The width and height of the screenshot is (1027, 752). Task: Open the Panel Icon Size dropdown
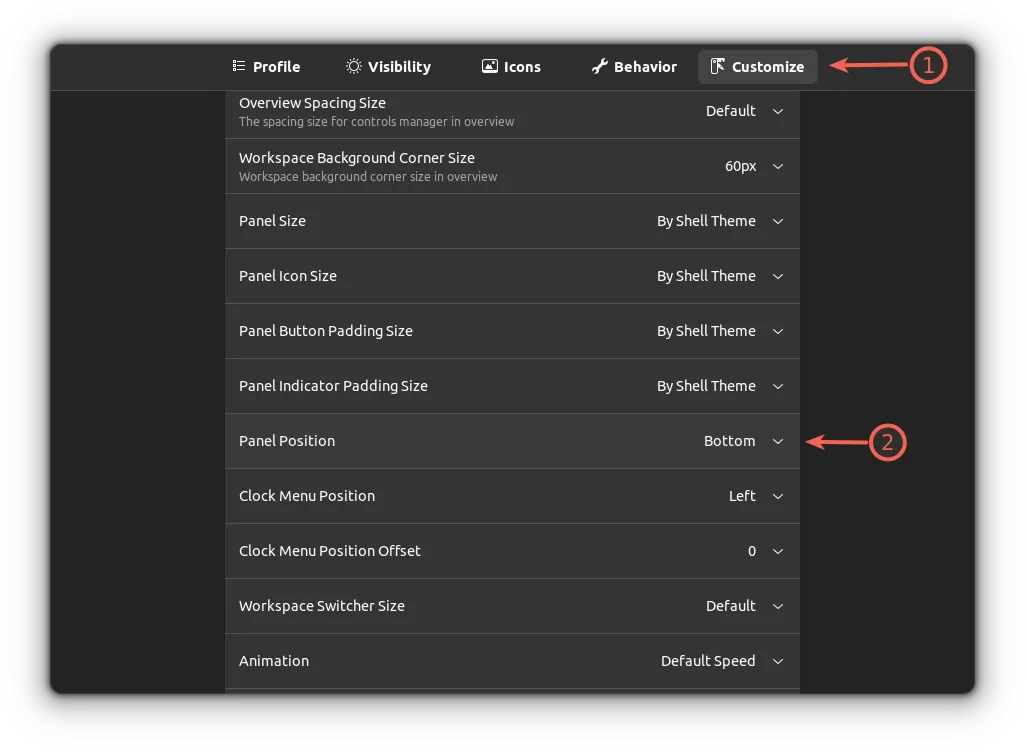[x=720, y=276]
